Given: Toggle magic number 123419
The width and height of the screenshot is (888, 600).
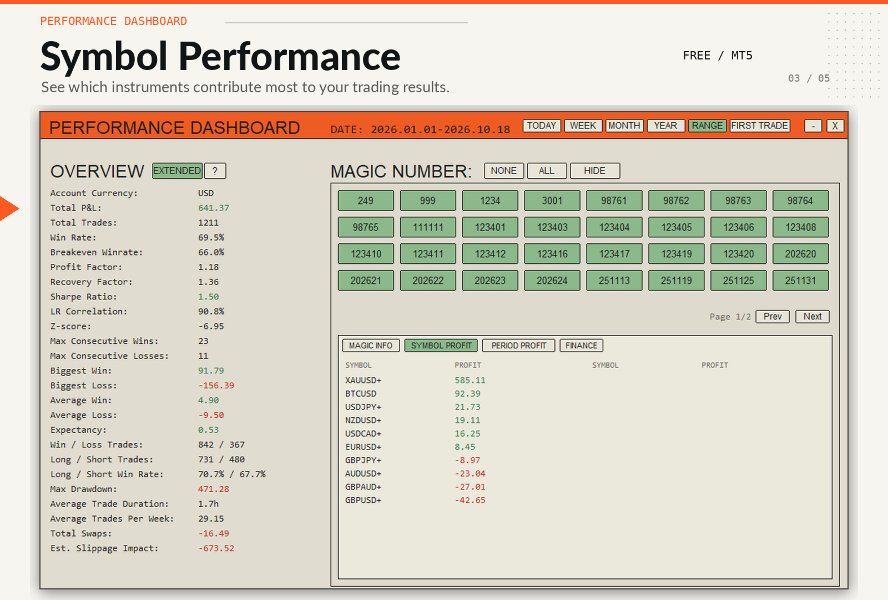Looking at the screenshot, I should coord(676,254).
